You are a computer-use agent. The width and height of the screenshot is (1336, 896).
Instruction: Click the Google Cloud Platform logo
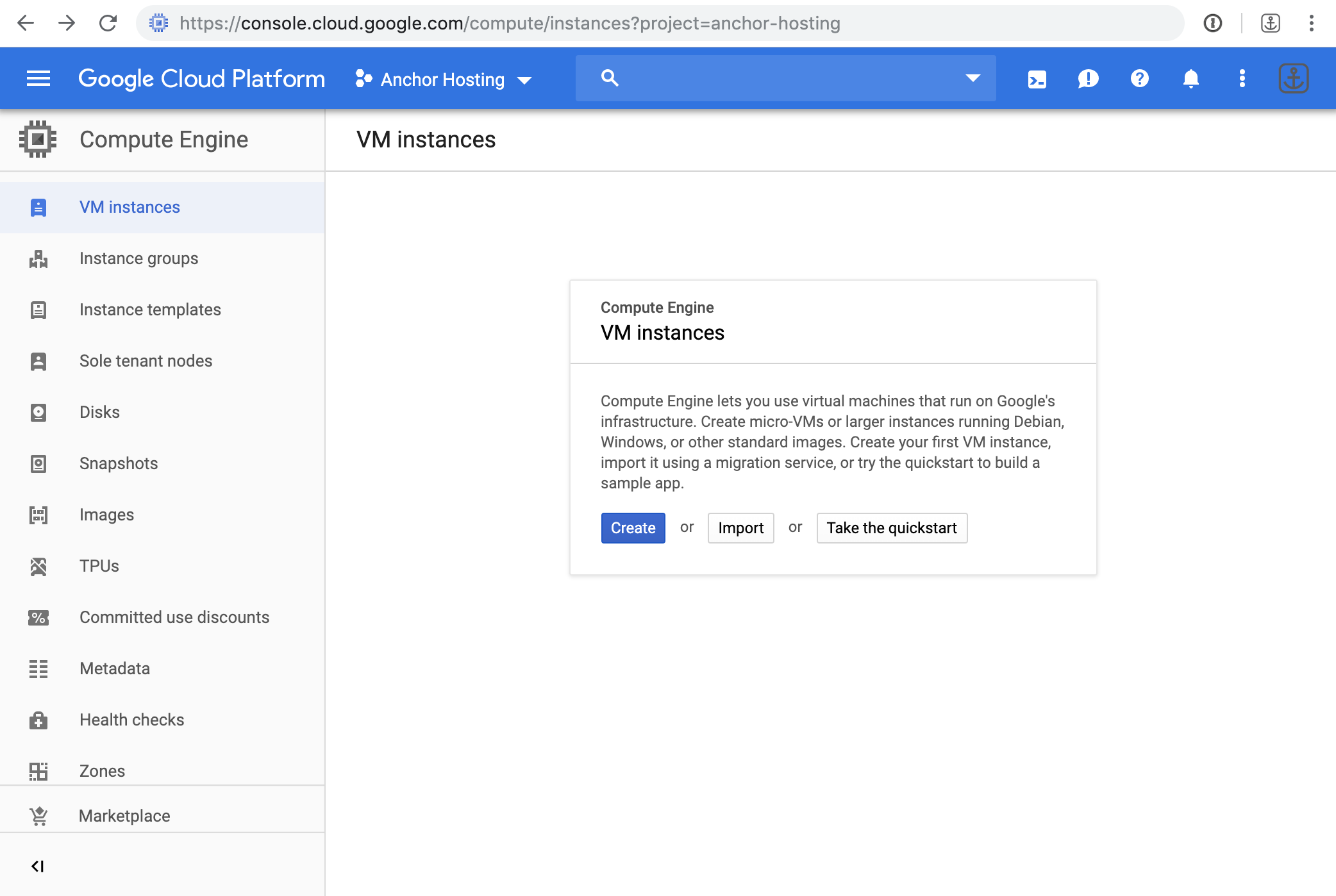click(201, 79)
